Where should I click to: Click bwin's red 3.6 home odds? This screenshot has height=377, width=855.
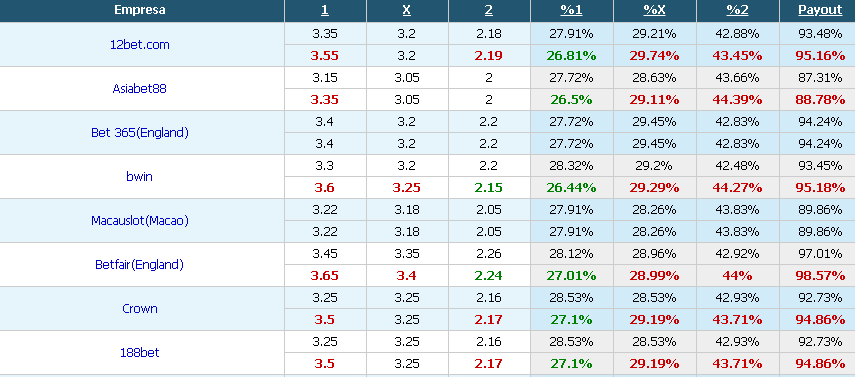coord(324,188)
